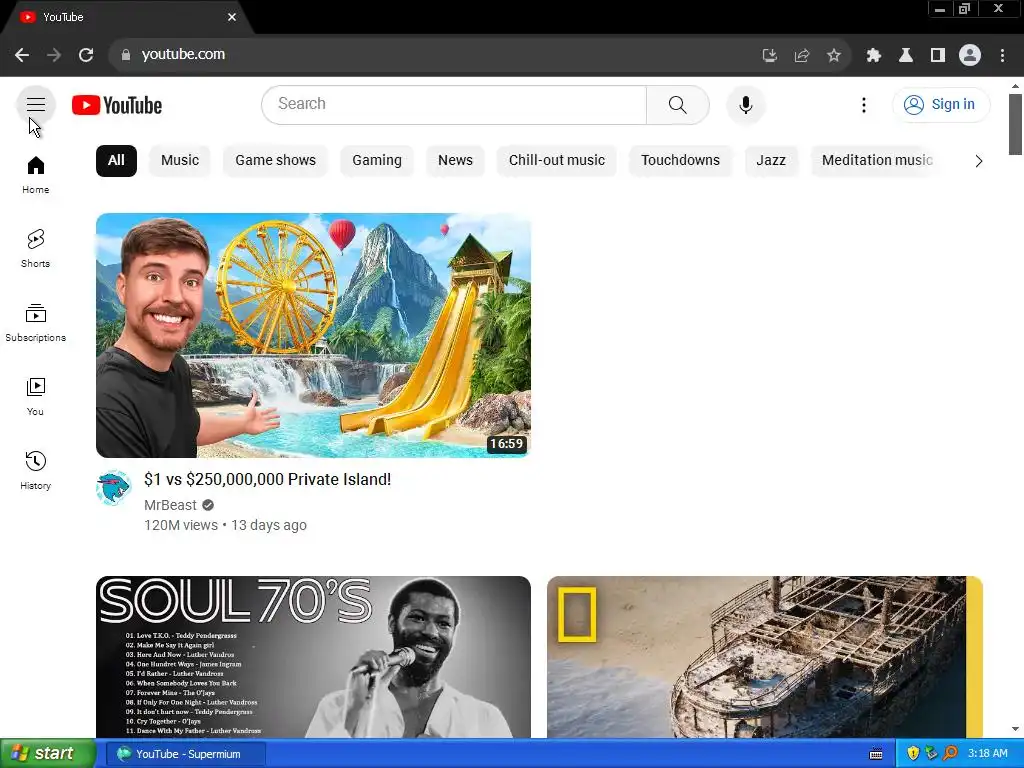Open MrBeast channel avatar
Screen dimensions: 1024x768
click(114, 487)
